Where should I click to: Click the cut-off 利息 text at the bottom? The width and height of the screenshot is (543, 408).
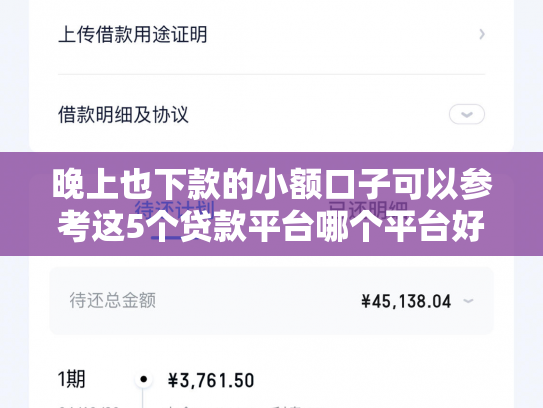[286, 406]
